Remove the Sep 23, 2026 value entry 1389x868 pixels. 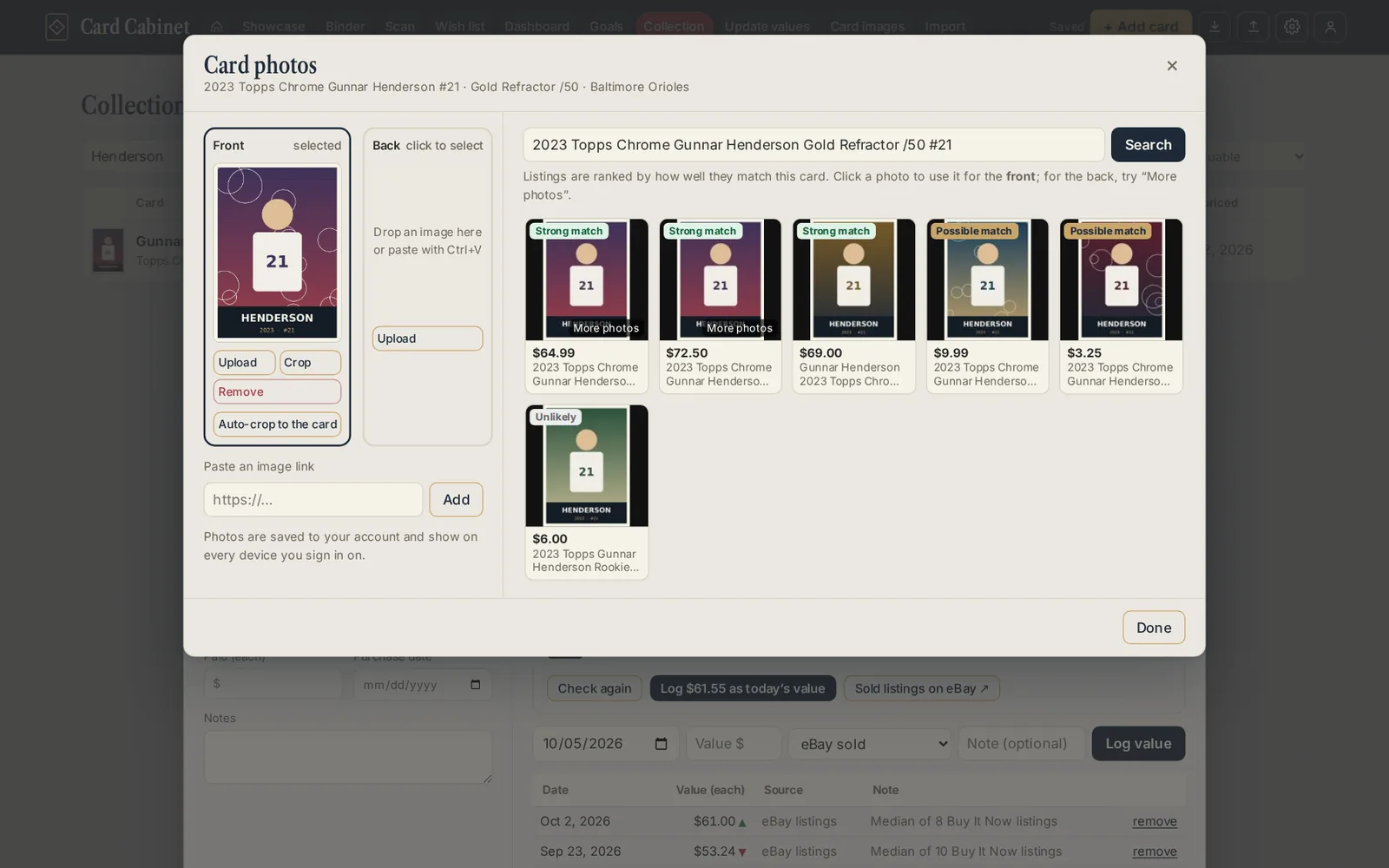[1155, 852]
